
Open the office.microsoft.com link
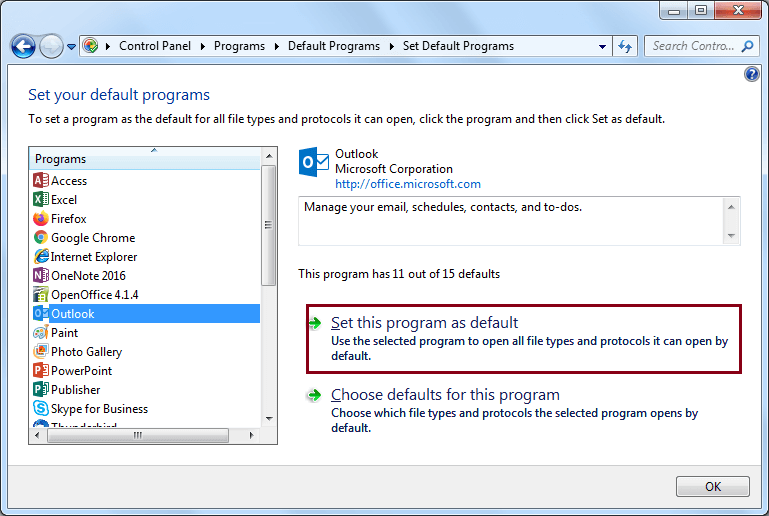(408, 184)
